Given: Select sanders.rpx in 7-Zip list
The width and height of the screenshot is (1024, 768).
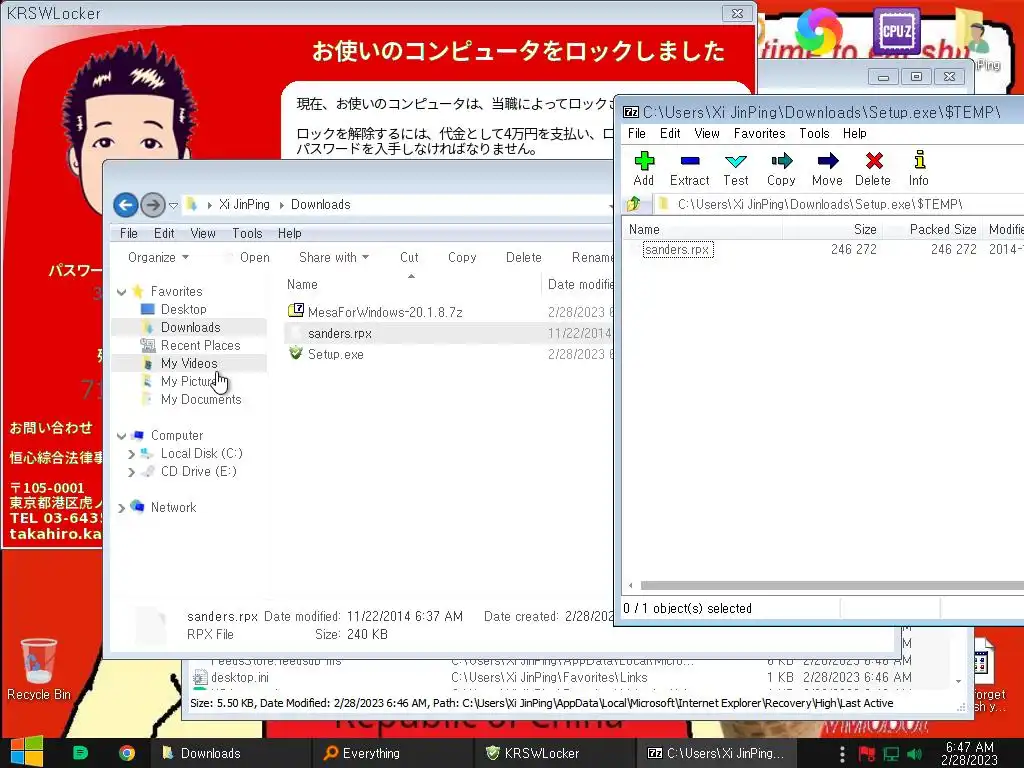Looking at the screenshot, I should pyautogui.click(x=677, y=249).
